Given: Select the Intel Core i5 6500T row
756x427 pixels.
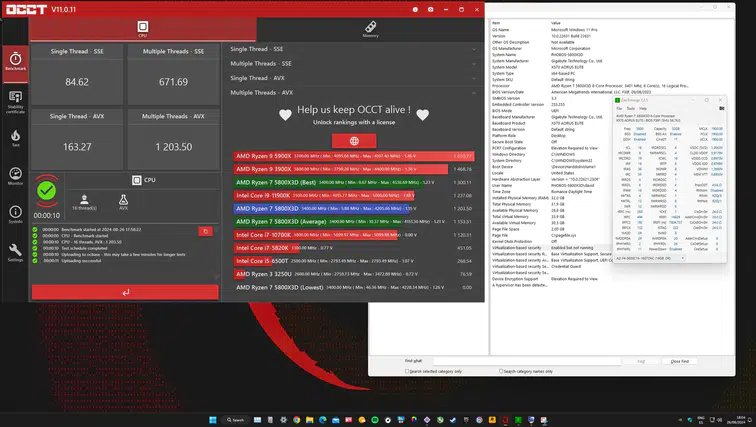Looking at the screenshot, I should [x=354, y=261].
